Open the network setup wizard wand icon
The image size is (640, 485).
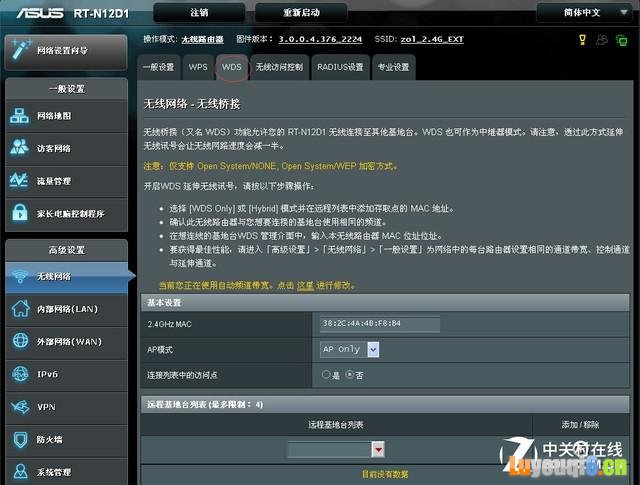[x=20, y=49]
